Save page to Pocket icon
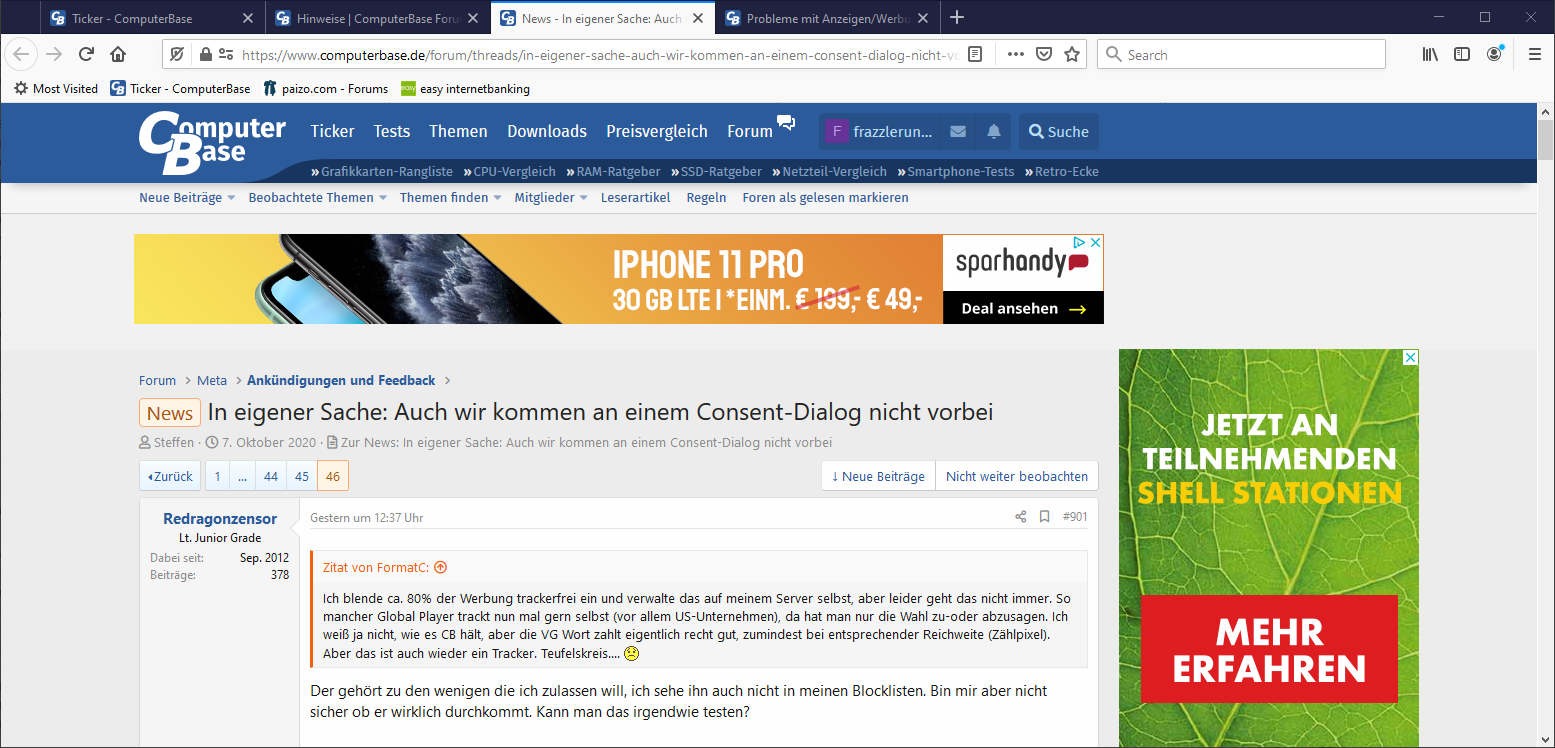 [x=1043, y=54]
